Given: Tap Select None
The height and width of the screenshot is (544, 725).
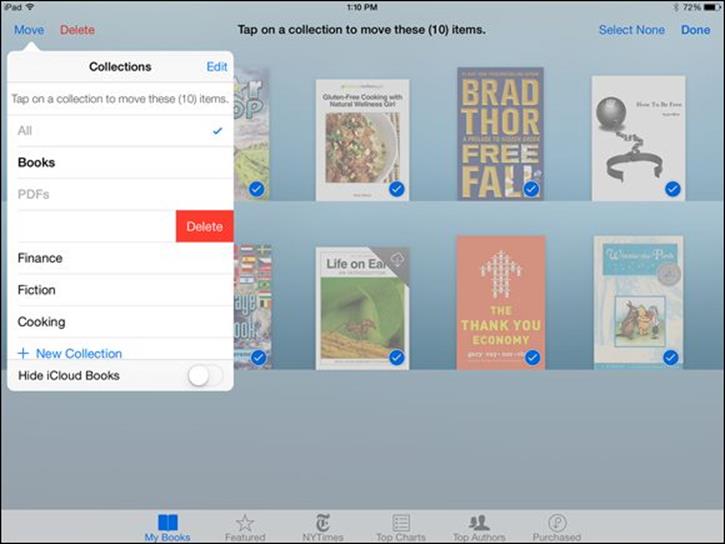Looking at the screenshot, I should pos(632,30).
